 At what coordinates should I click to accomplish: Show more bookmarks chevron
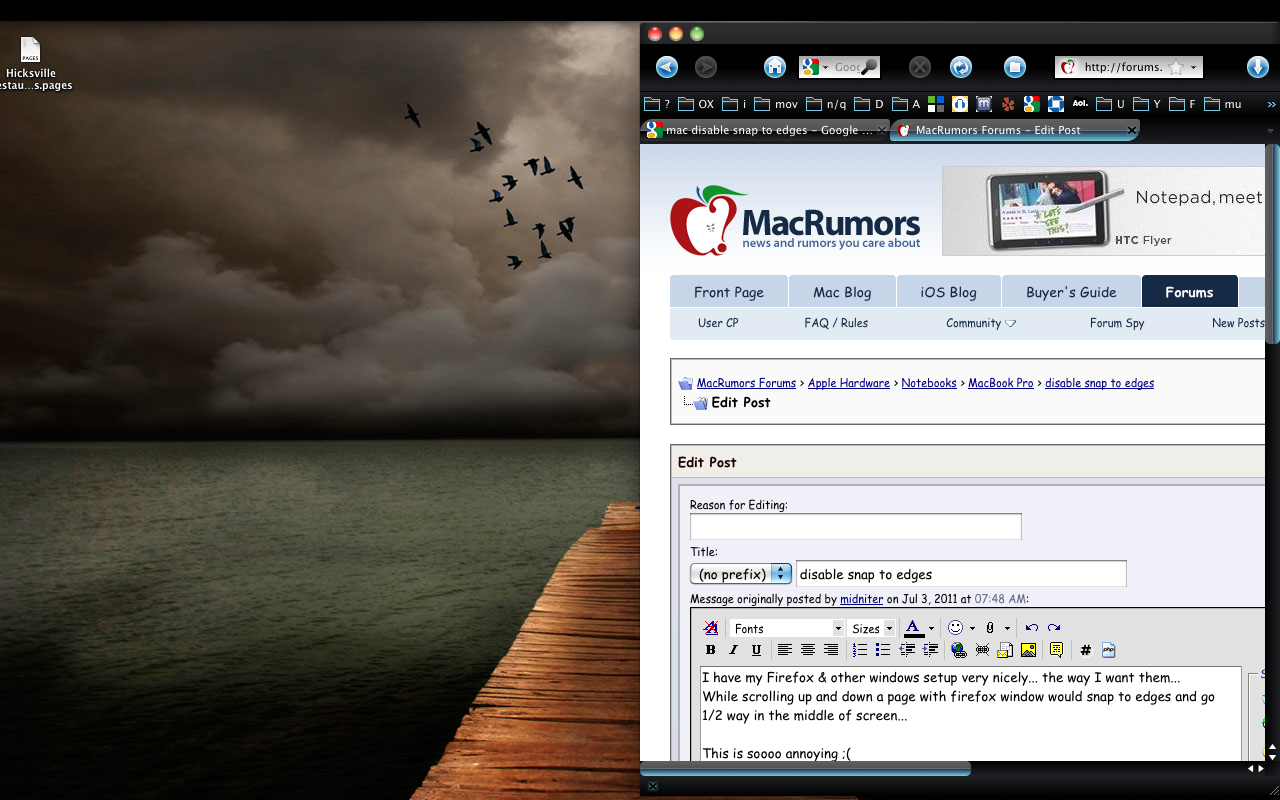pos(1271,104)
